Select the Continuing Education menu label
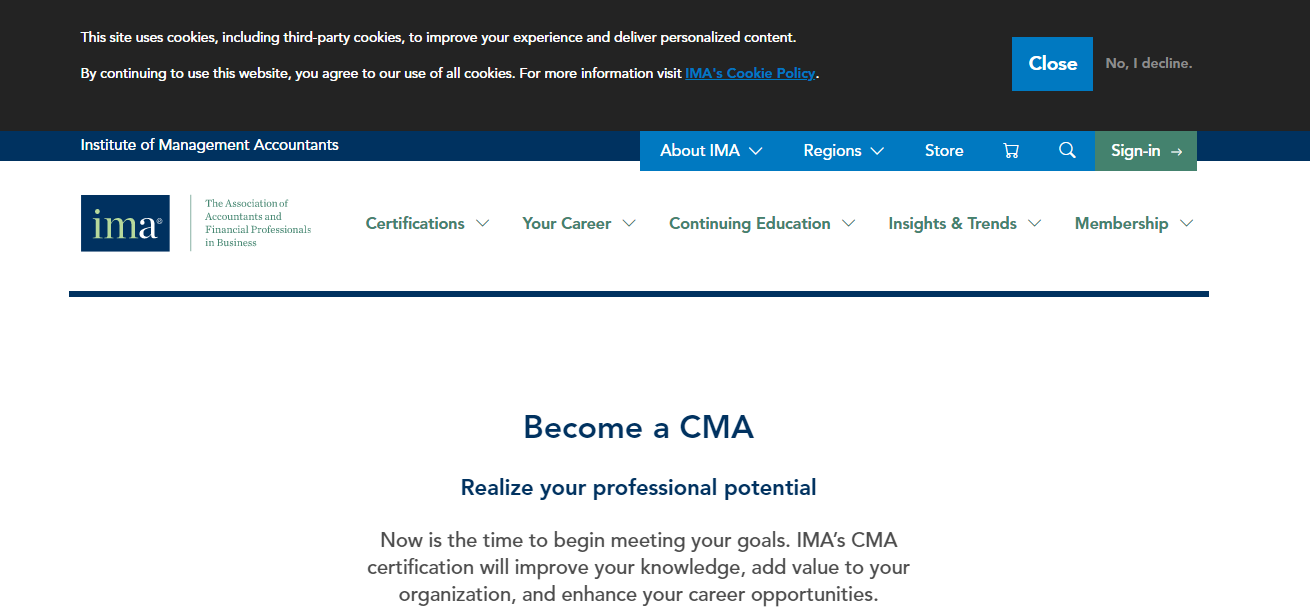 (750, 223)
